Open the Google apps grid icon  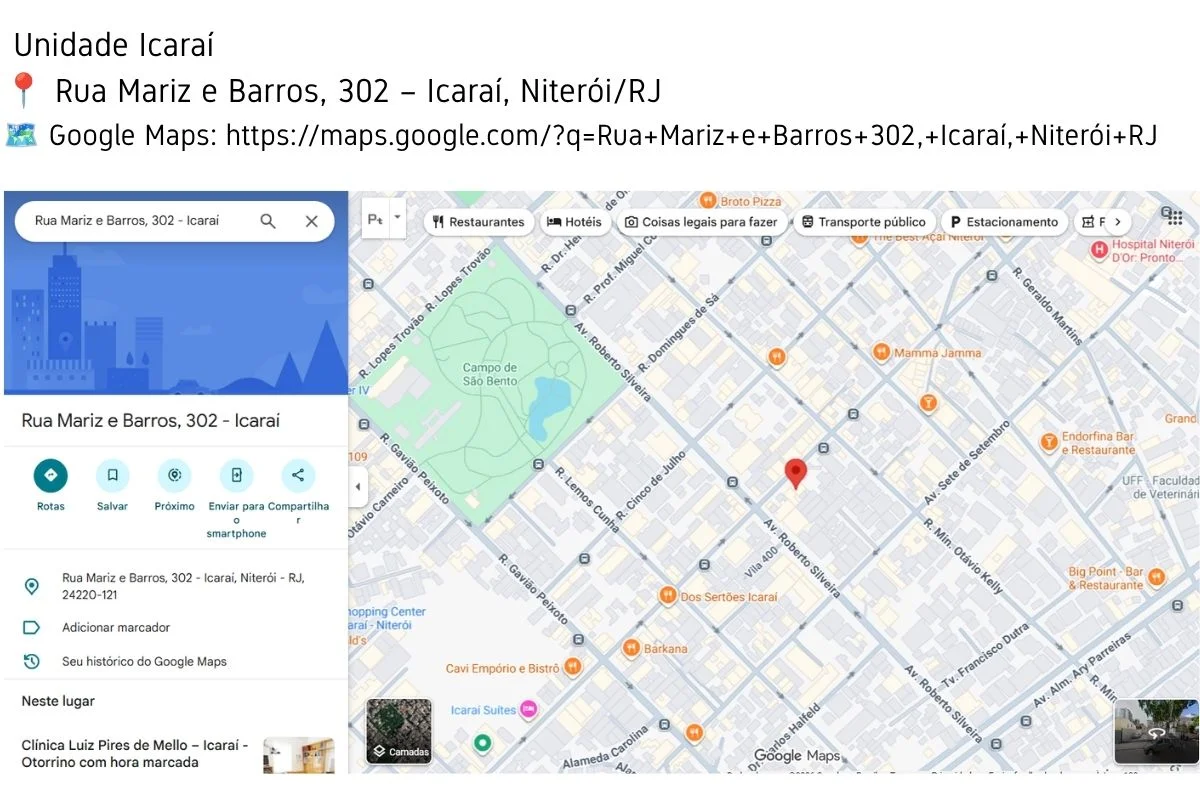[x=1174, y=216]
